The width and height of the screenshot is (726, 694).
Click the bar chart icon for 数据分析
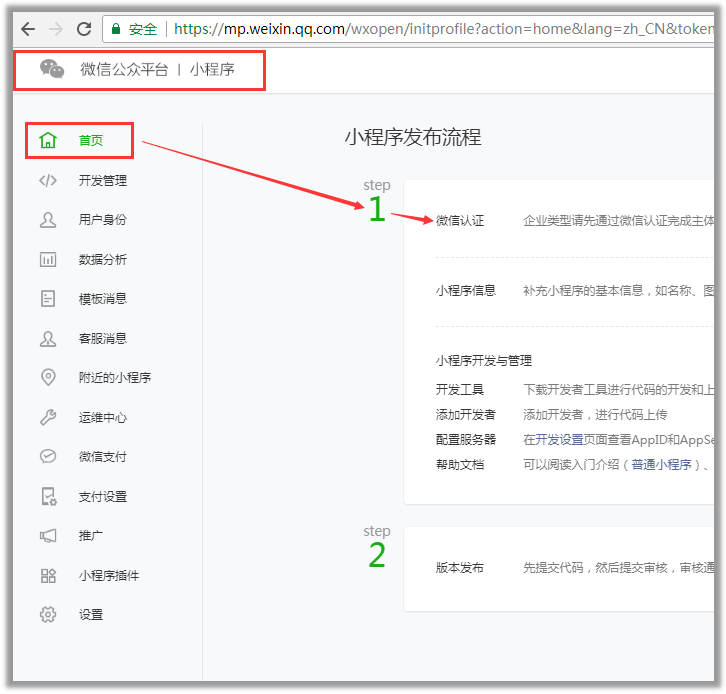tap(48, 260)
